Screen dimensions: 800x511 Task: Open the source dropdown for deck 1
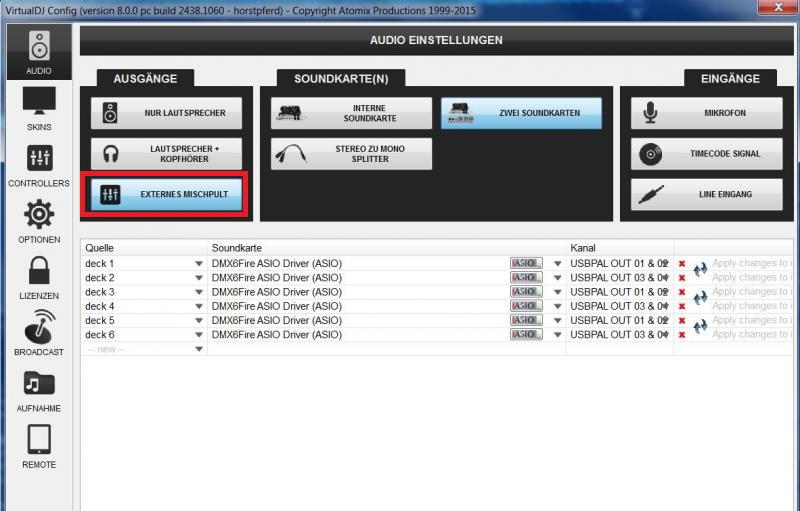pos(199,264)
